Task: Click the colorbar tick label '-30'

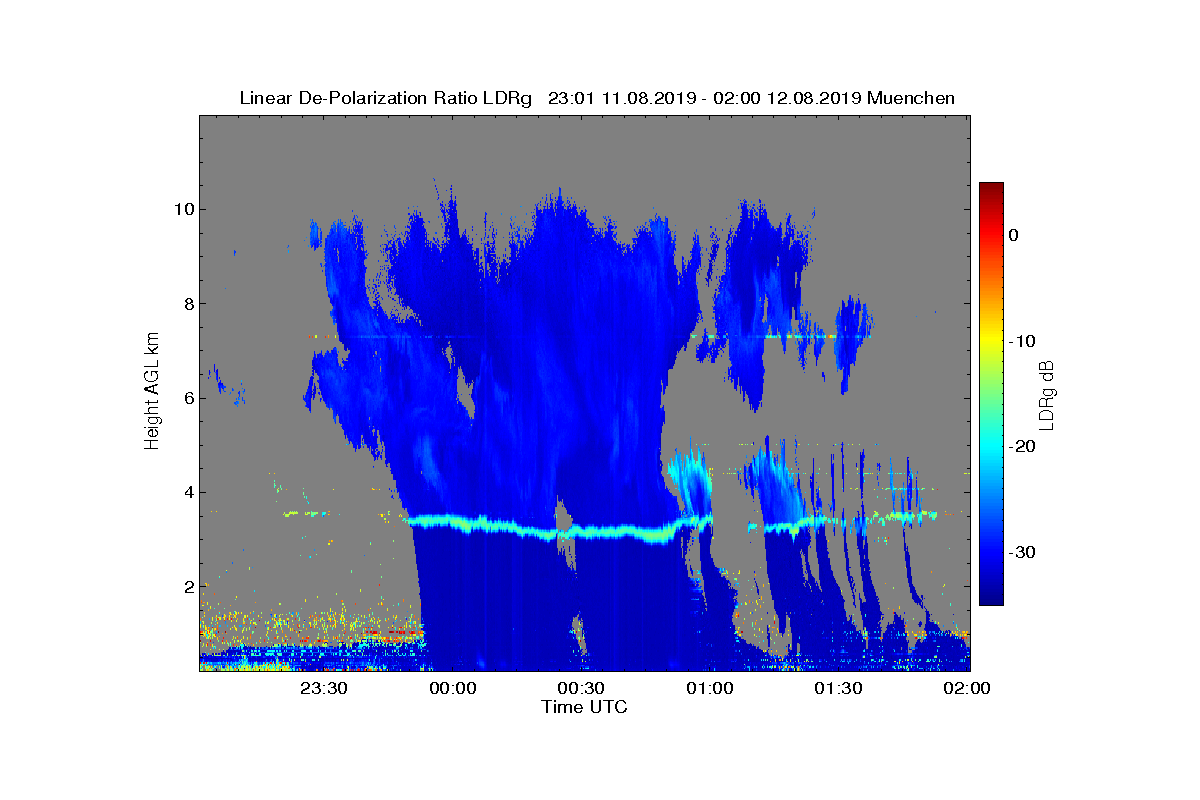Action: tap(1021, 553)
